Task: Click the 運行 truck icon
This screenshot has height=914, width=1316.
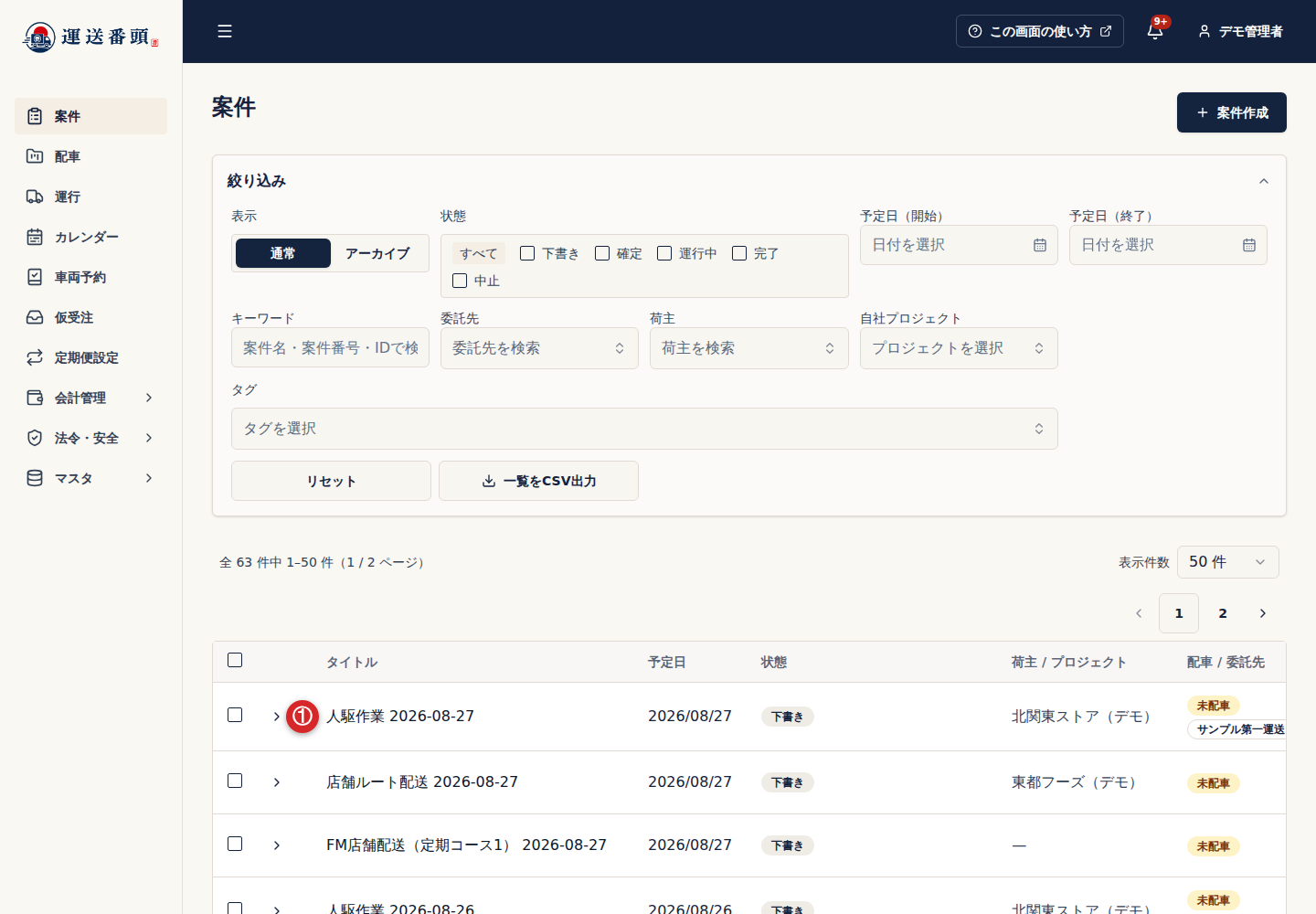Action: pyautogui.click(x=35, y=197)
